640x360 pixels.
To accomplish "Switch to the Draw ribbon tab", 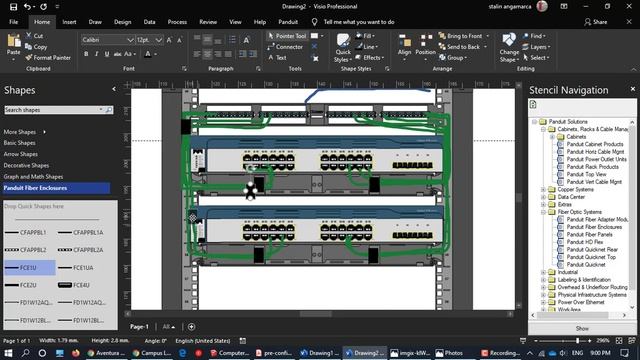I will tap(95, 22).
